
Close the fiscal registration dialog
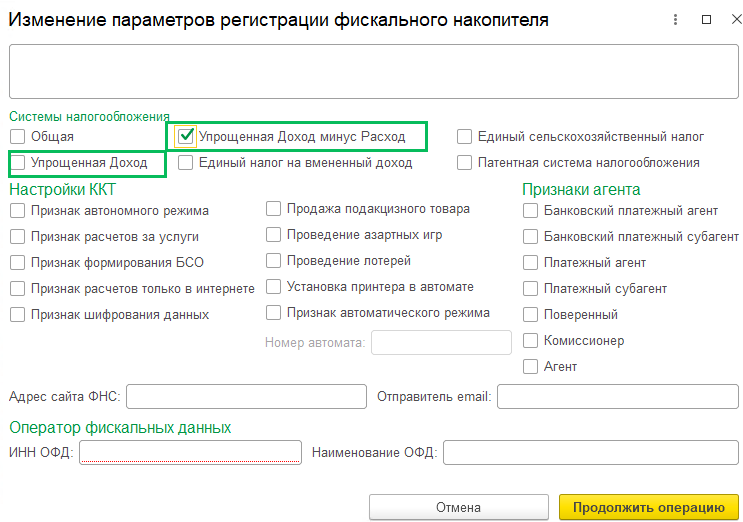point(729,19)
